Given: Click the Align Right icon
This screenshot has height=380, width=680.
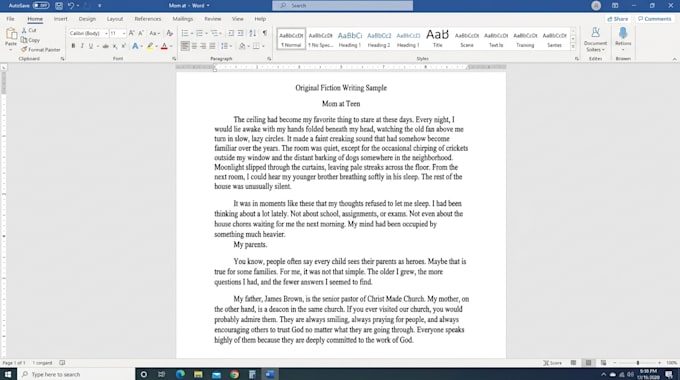Looking at the screenshot, I should [203, 46].
